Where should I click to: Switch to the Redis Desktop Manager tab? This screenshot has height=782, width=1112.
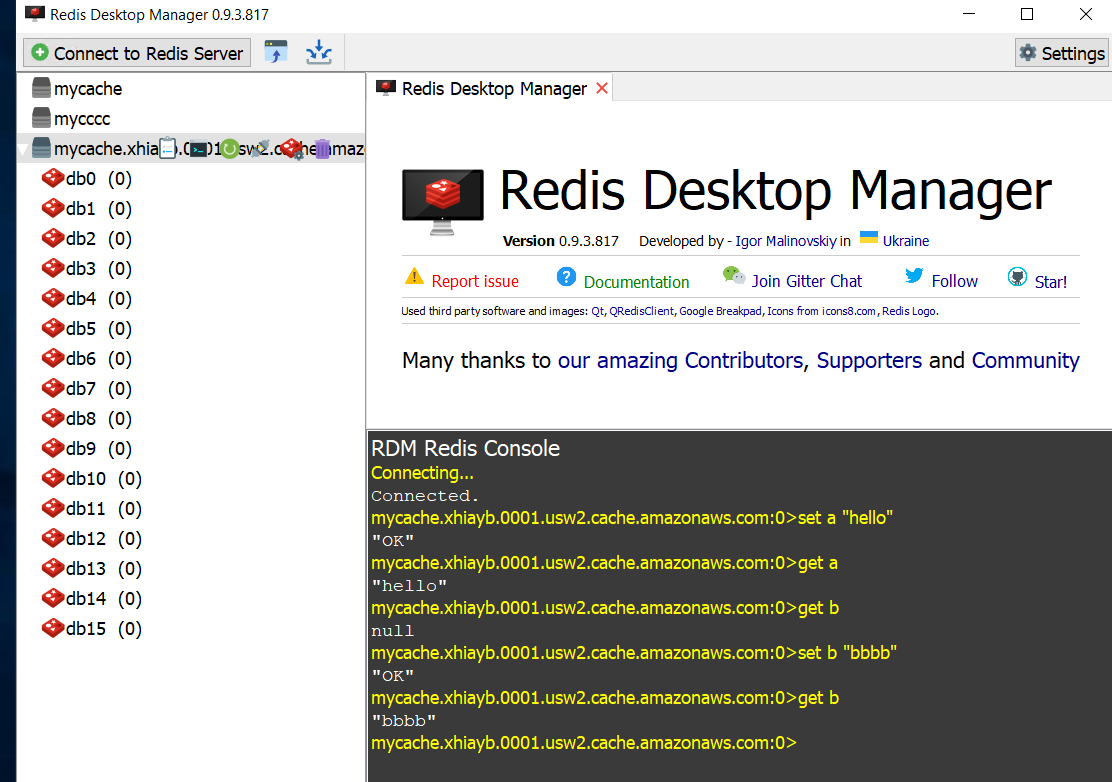[494, 89]
